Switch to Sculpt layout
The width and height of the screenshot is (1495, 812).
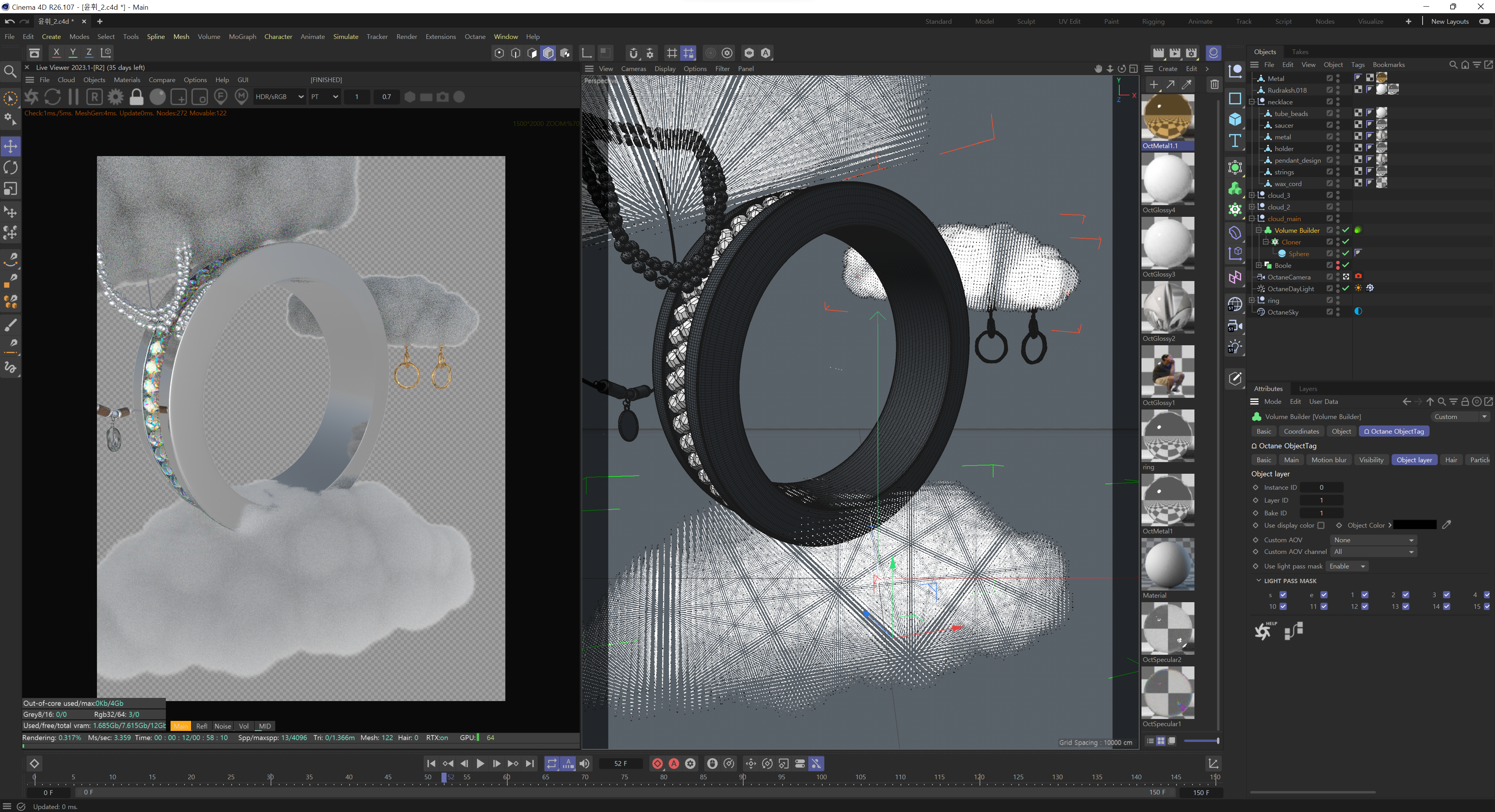click(x=1025, y=21)
